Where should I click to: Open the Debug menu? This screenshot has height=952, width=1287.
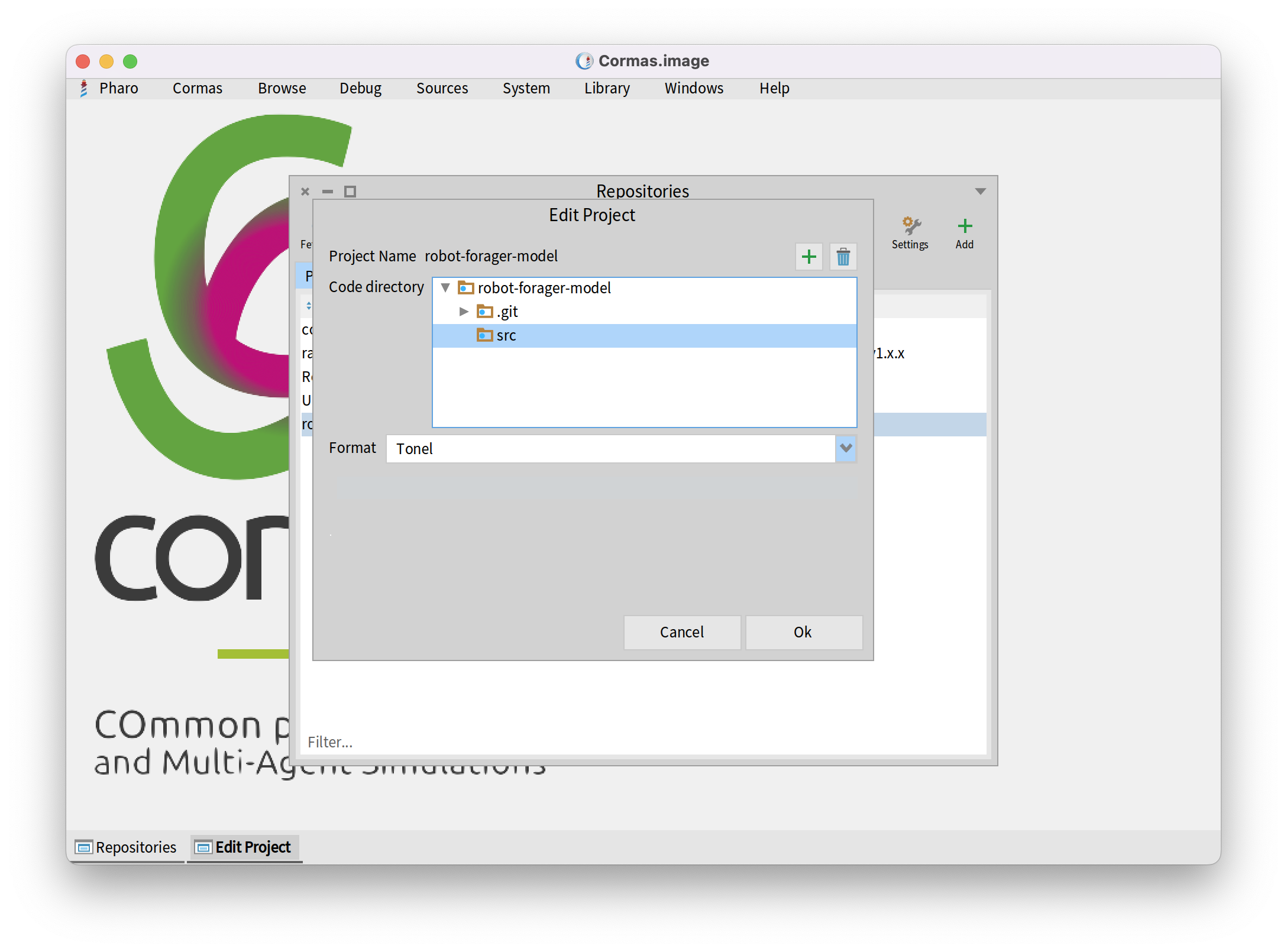tap(360, 88)
